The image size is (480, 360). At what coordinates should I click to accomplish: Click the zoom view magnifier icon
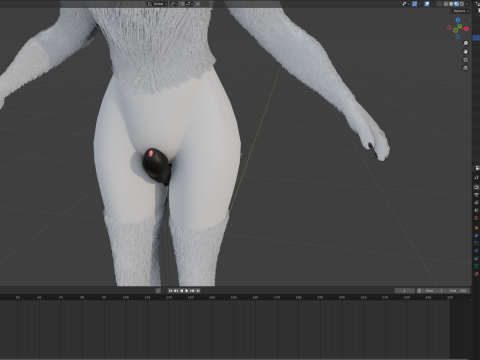coord(466,43)
